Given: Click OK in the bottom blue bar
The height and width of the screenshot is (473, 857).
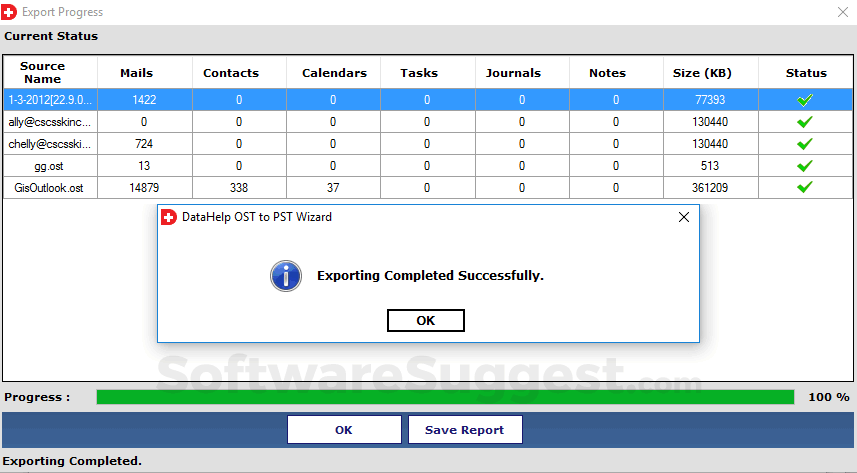Looking at the screenshot, I should (x=344, y=430).
